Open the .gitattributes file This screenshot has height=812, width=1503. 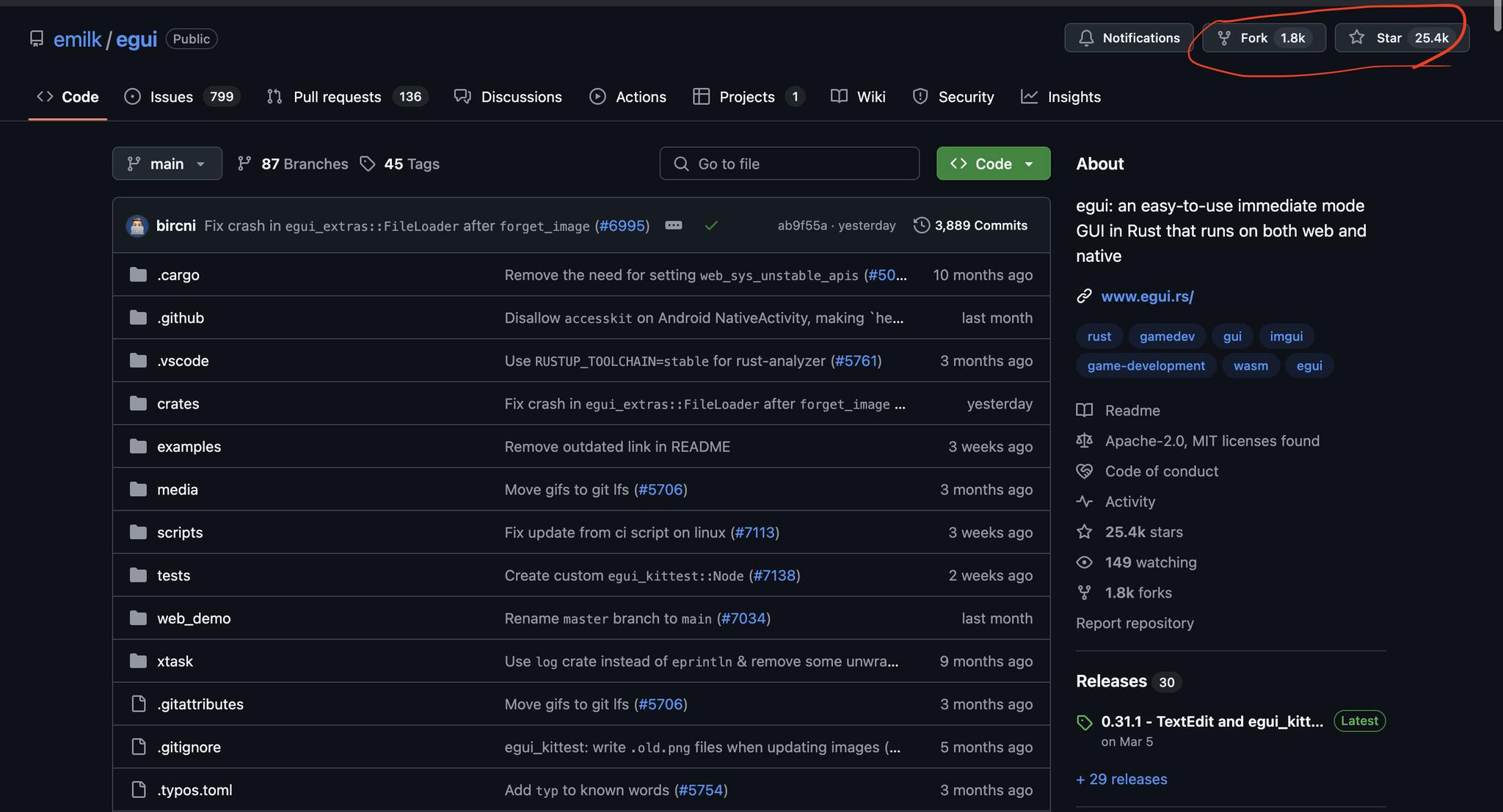click(200, 704)
